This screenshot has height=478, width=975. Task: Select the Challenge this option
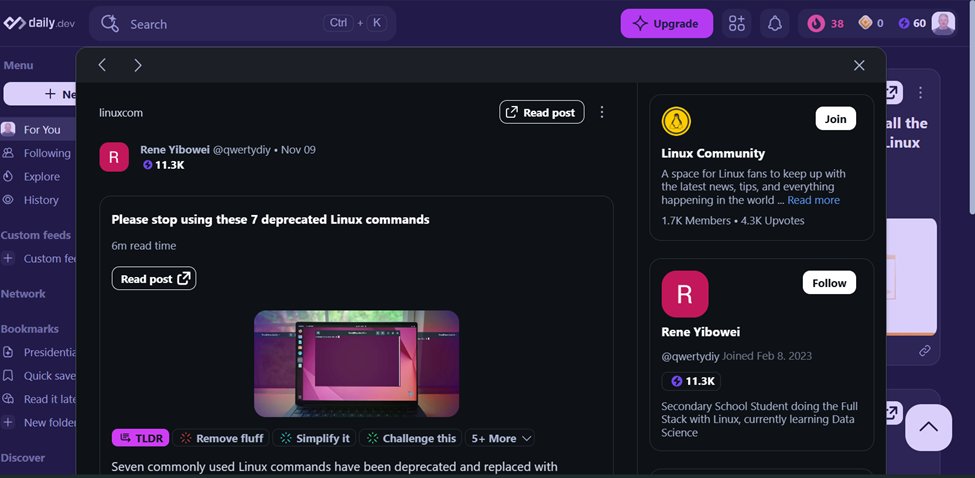click(x=410, y=438)
